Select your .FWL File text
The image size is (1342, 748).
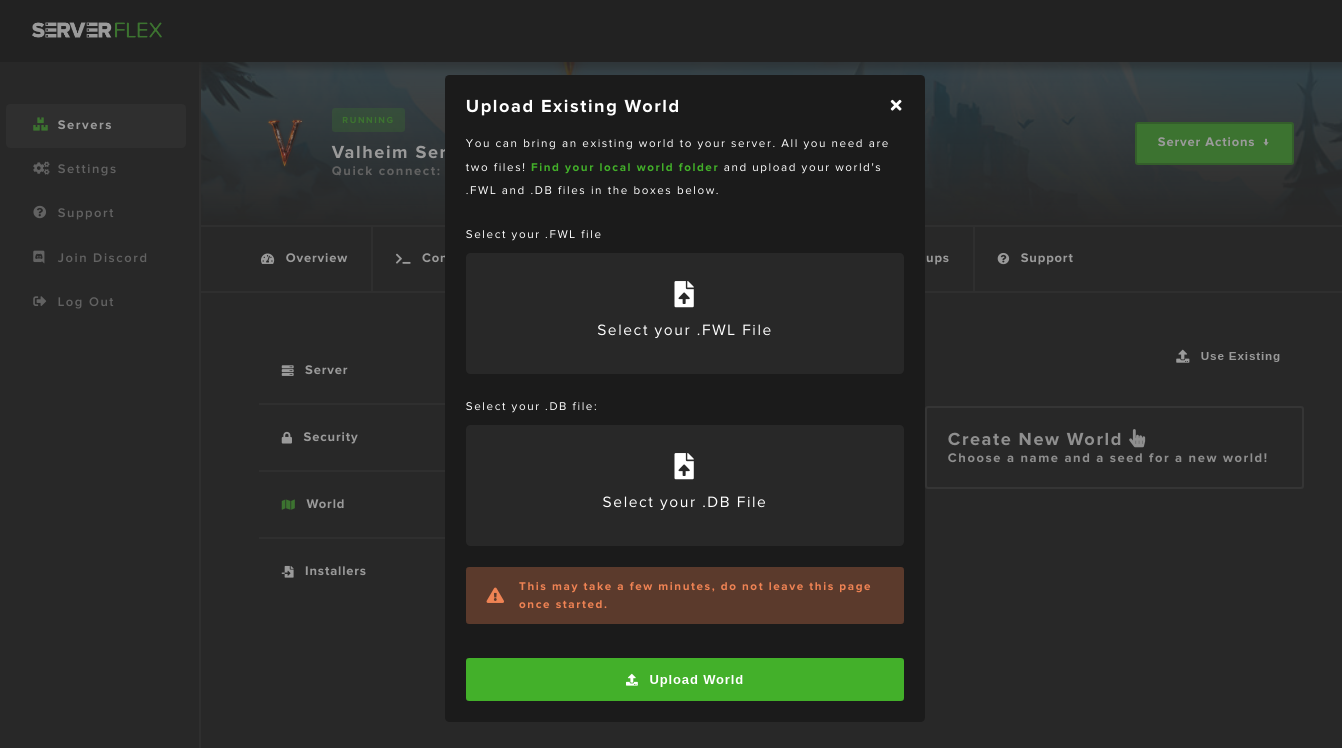click(684, 330)
